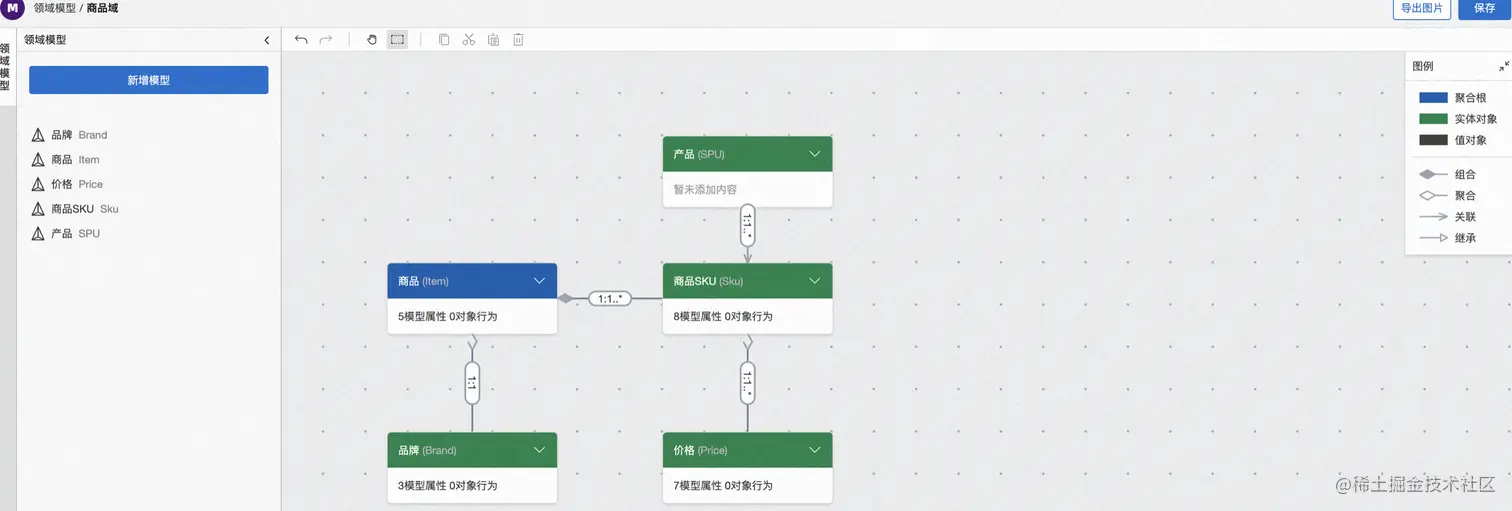Screen dimensions: 1512x511
Task: Click the trash delete icon
Action: [518, 40]
